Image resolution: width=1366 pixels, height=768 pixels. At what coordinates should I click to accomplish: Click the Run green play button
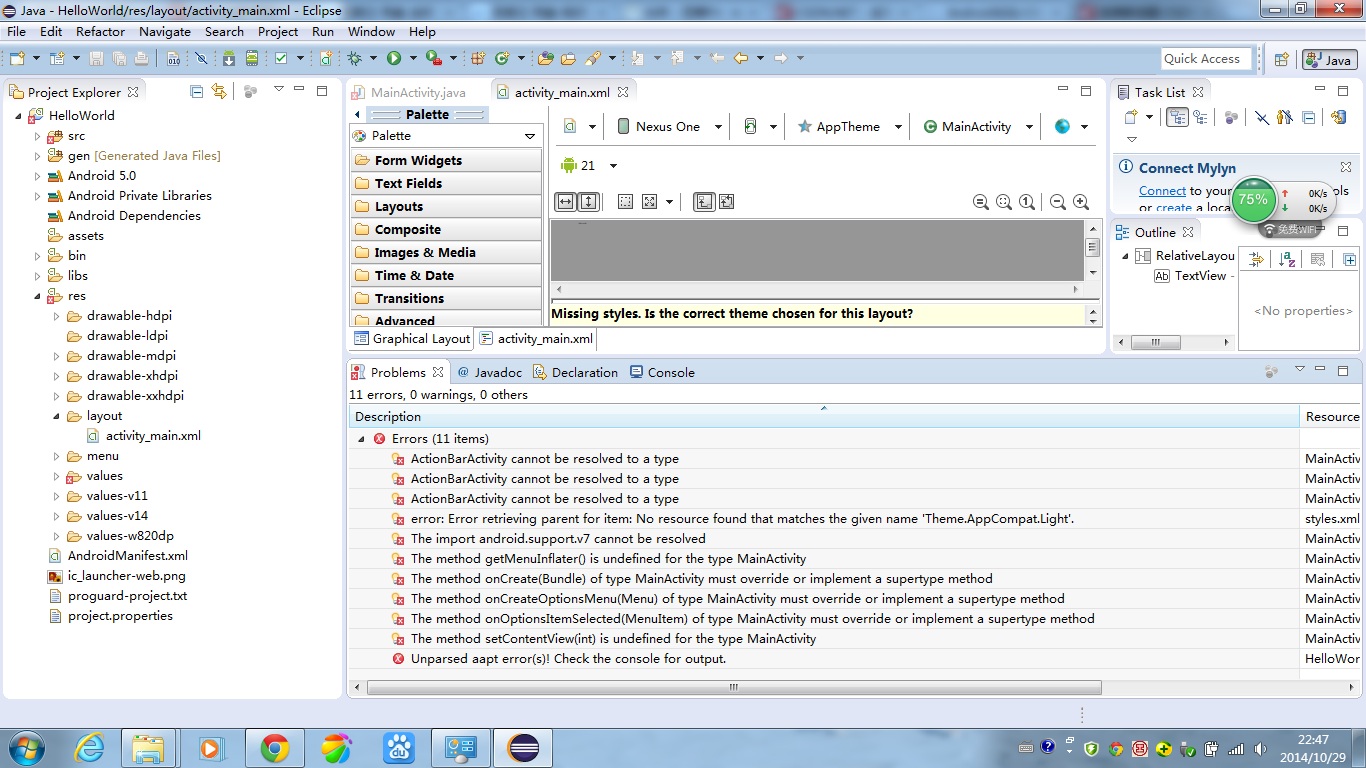click(x=394, y=59)
